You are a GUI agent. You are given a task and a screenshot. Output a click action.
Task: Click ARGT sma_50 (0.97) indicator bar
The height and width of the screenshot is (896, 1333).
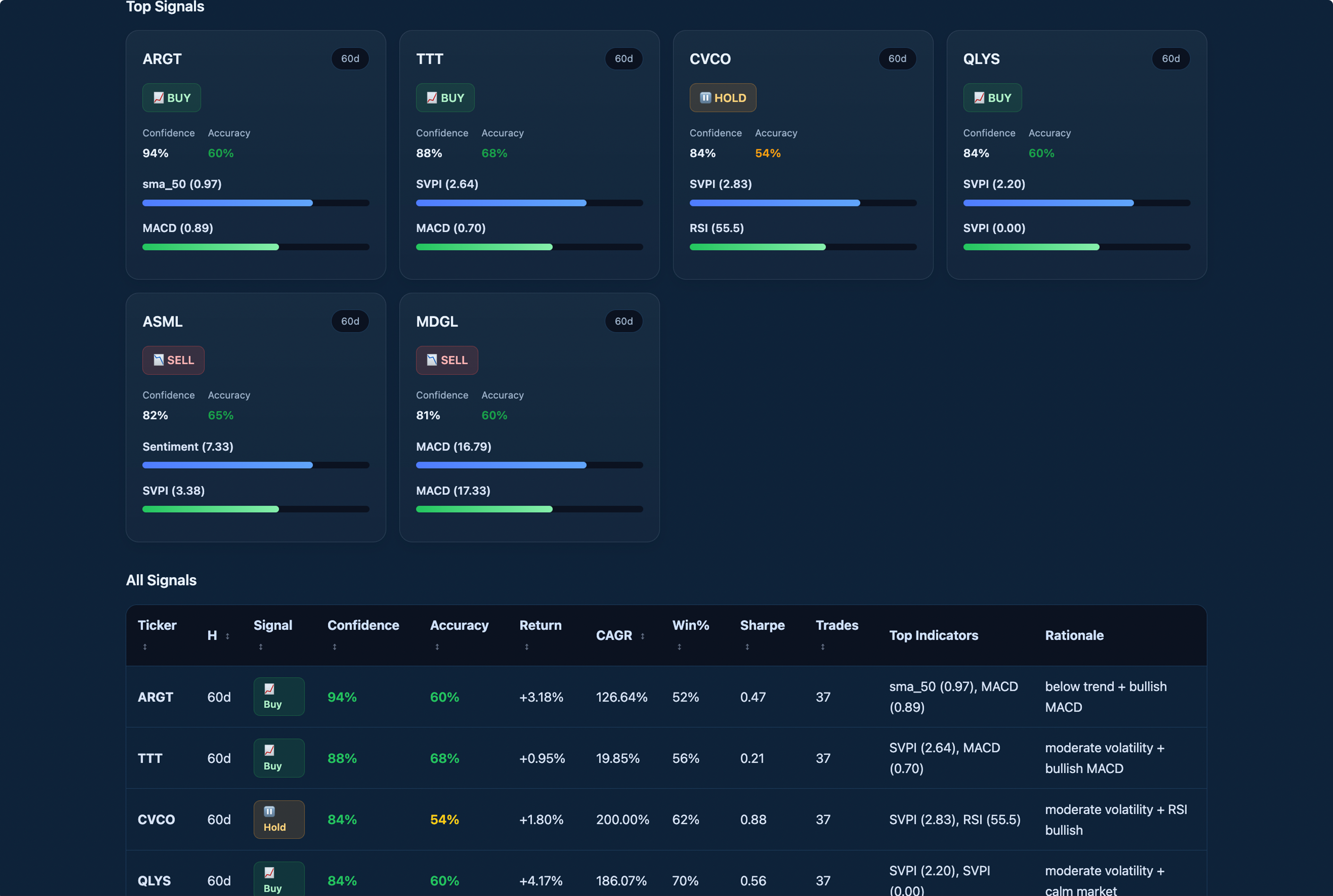click(256, 203)
